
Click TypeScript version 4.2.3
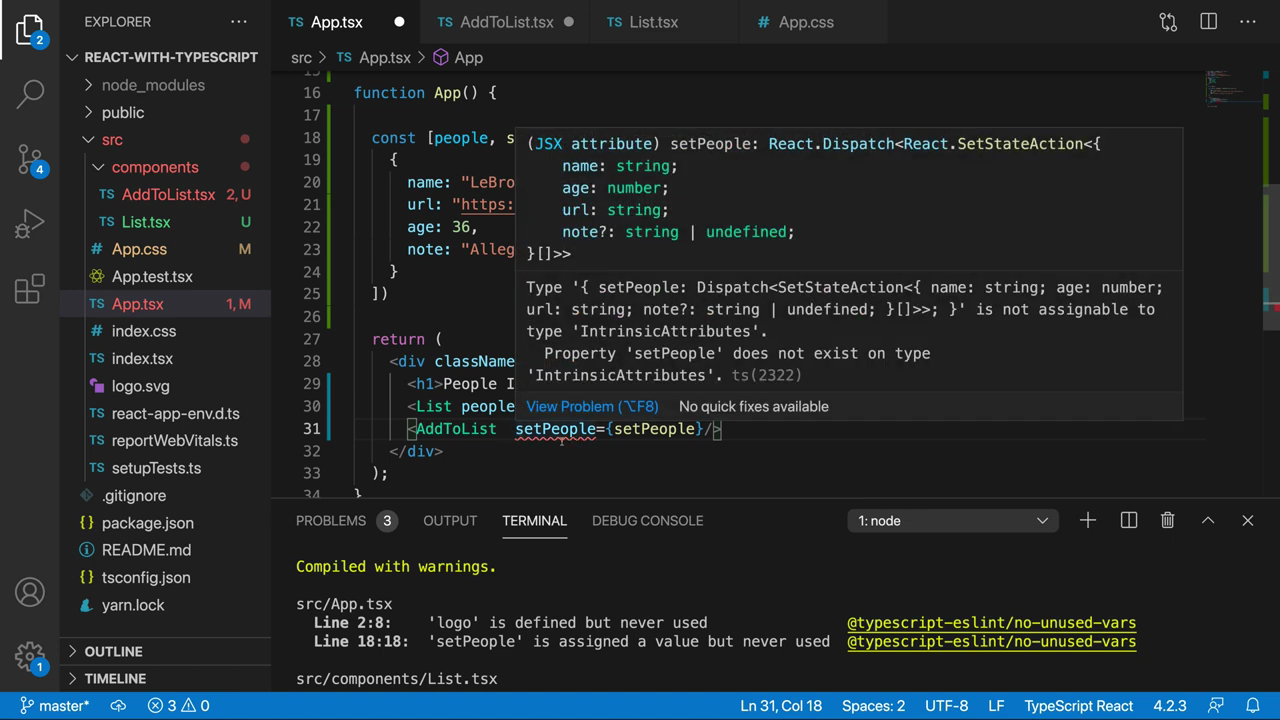click(x=1169, y=705)
